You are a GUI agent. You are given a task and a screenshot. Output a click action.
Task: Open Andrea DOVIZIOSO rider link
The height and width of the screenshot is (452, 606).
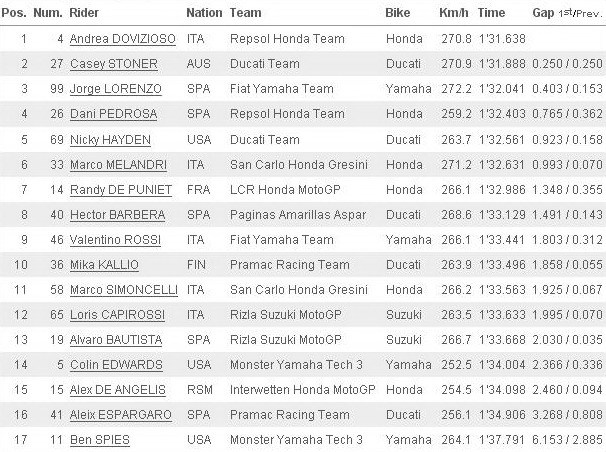pos(123,39)
